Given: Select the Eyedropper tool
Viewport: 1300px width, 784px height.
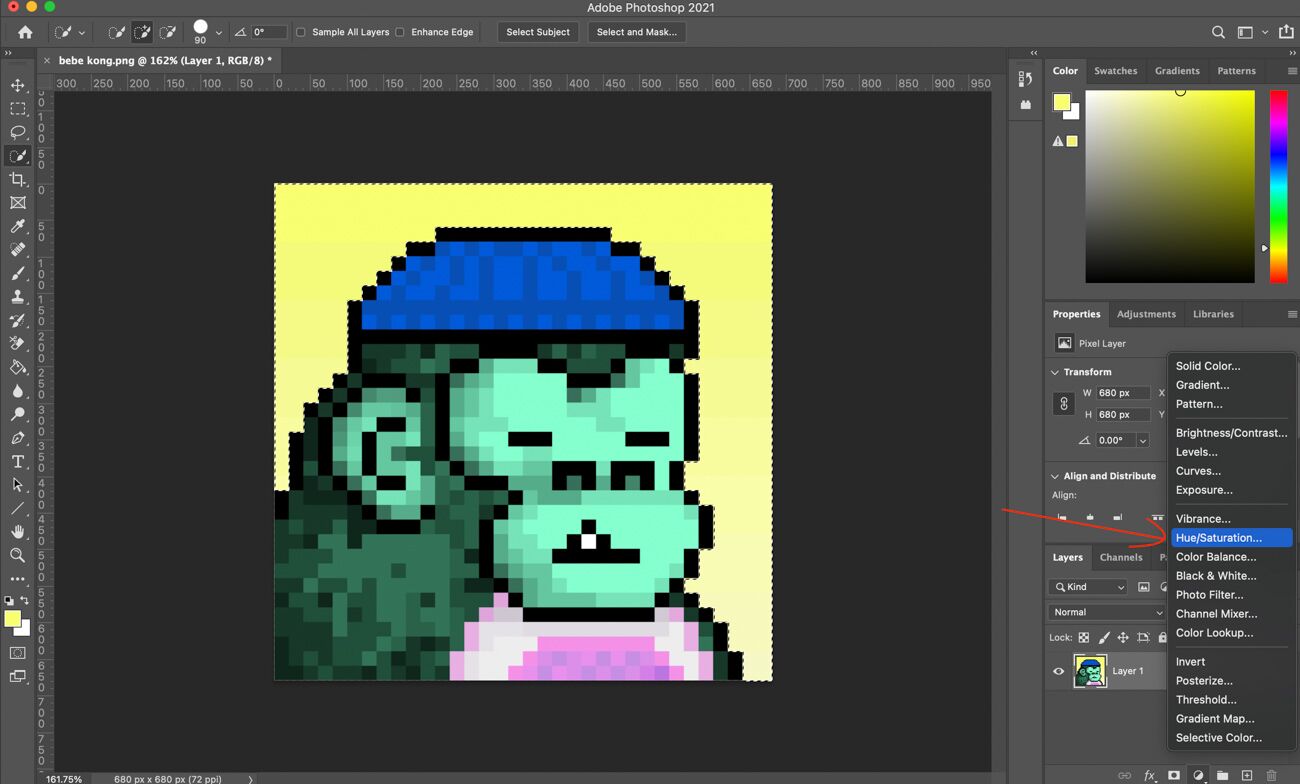Looking at the screenshot, I should tap(17, 226).
